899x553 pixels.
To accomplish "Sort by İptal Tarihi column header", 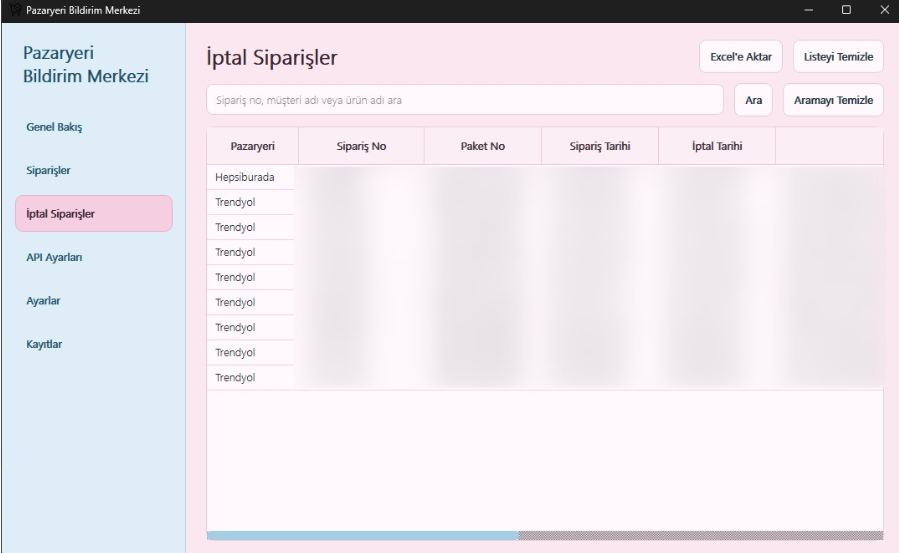I will click(x=717, y=146).
